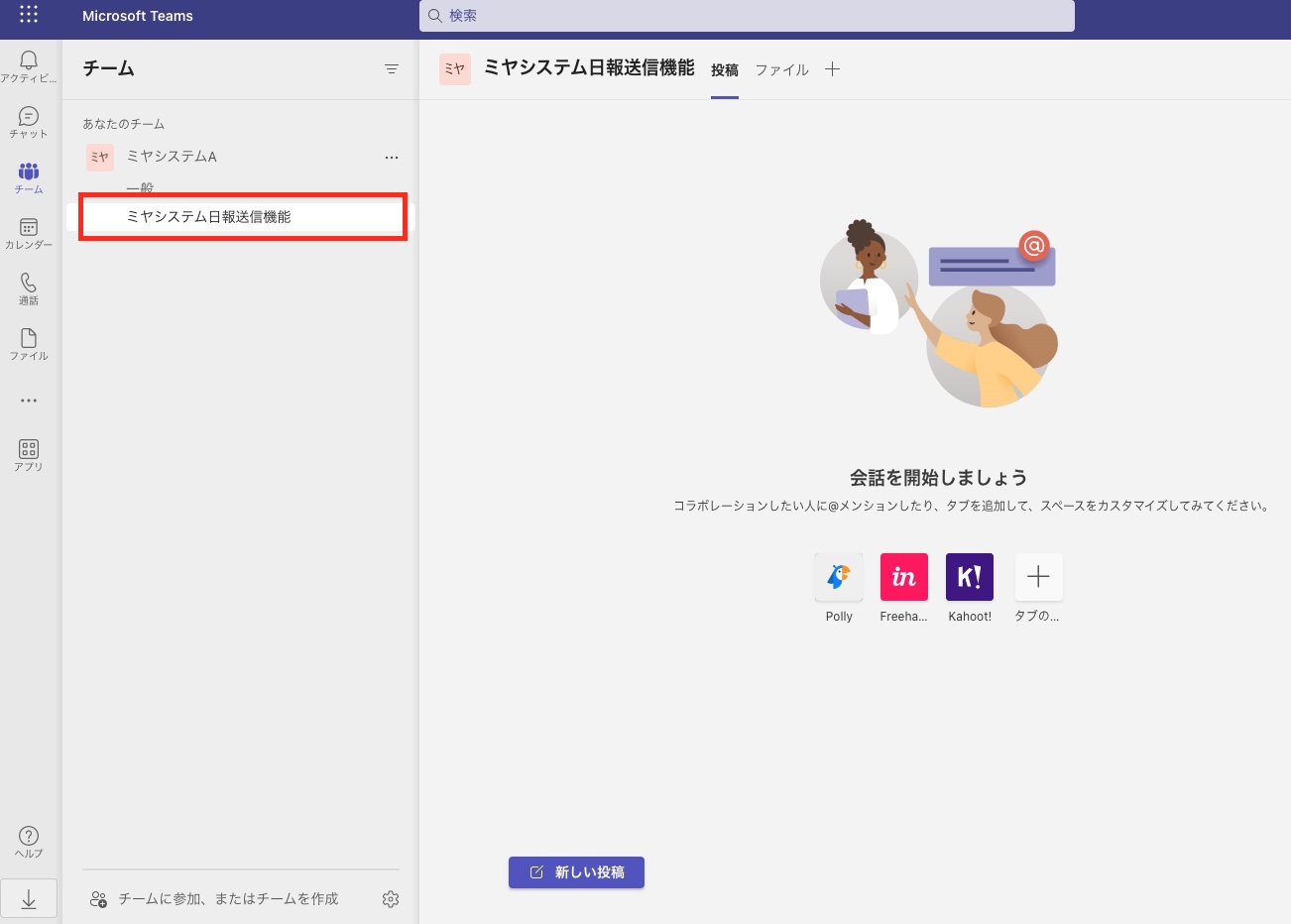
Task: Focus the 検索 search box
Action: (747, 16)
